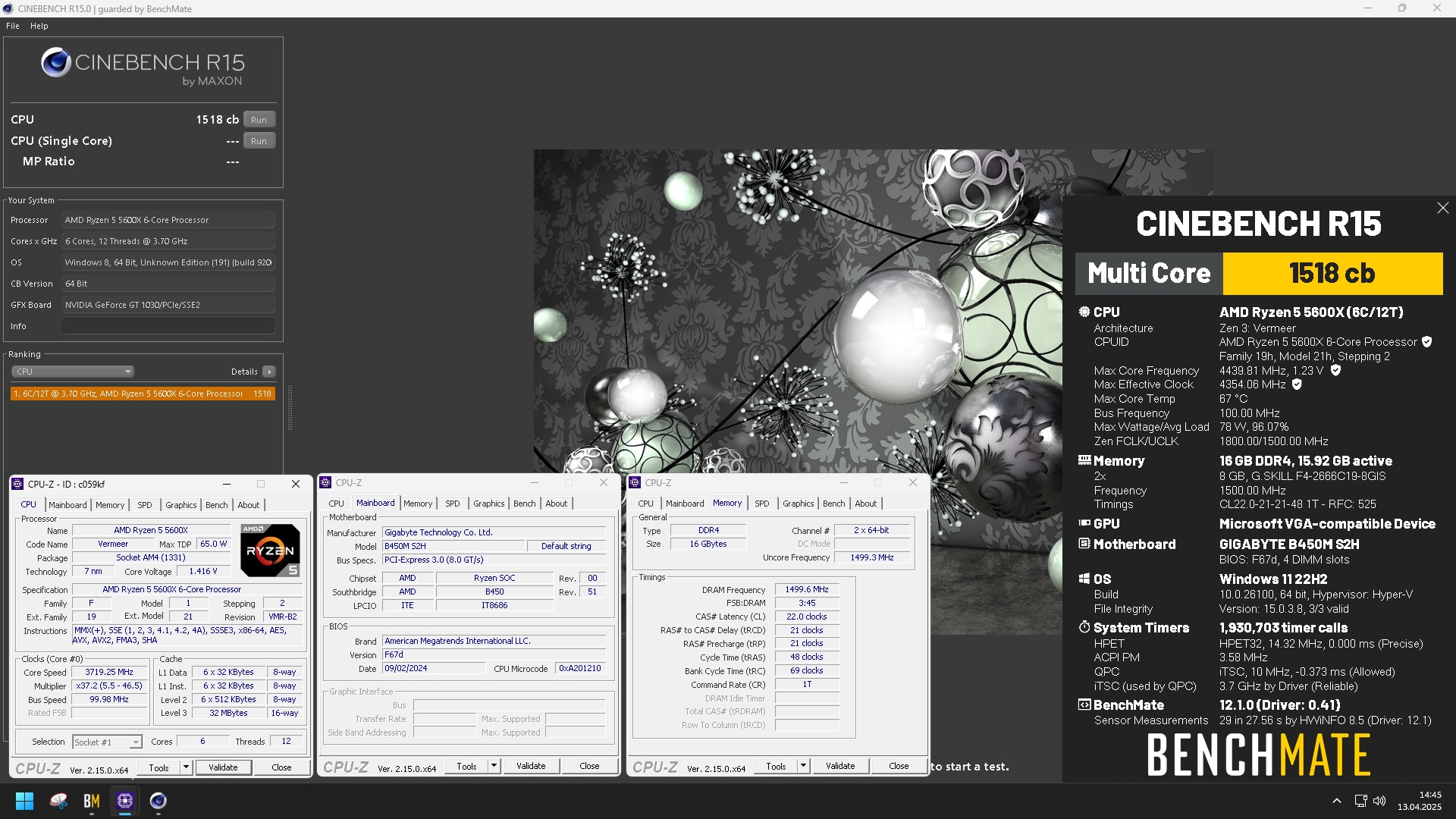Click the BenchMate section icon
Image resolution: width=1456 pixels, height=819 pixels.
(1084, 704)
